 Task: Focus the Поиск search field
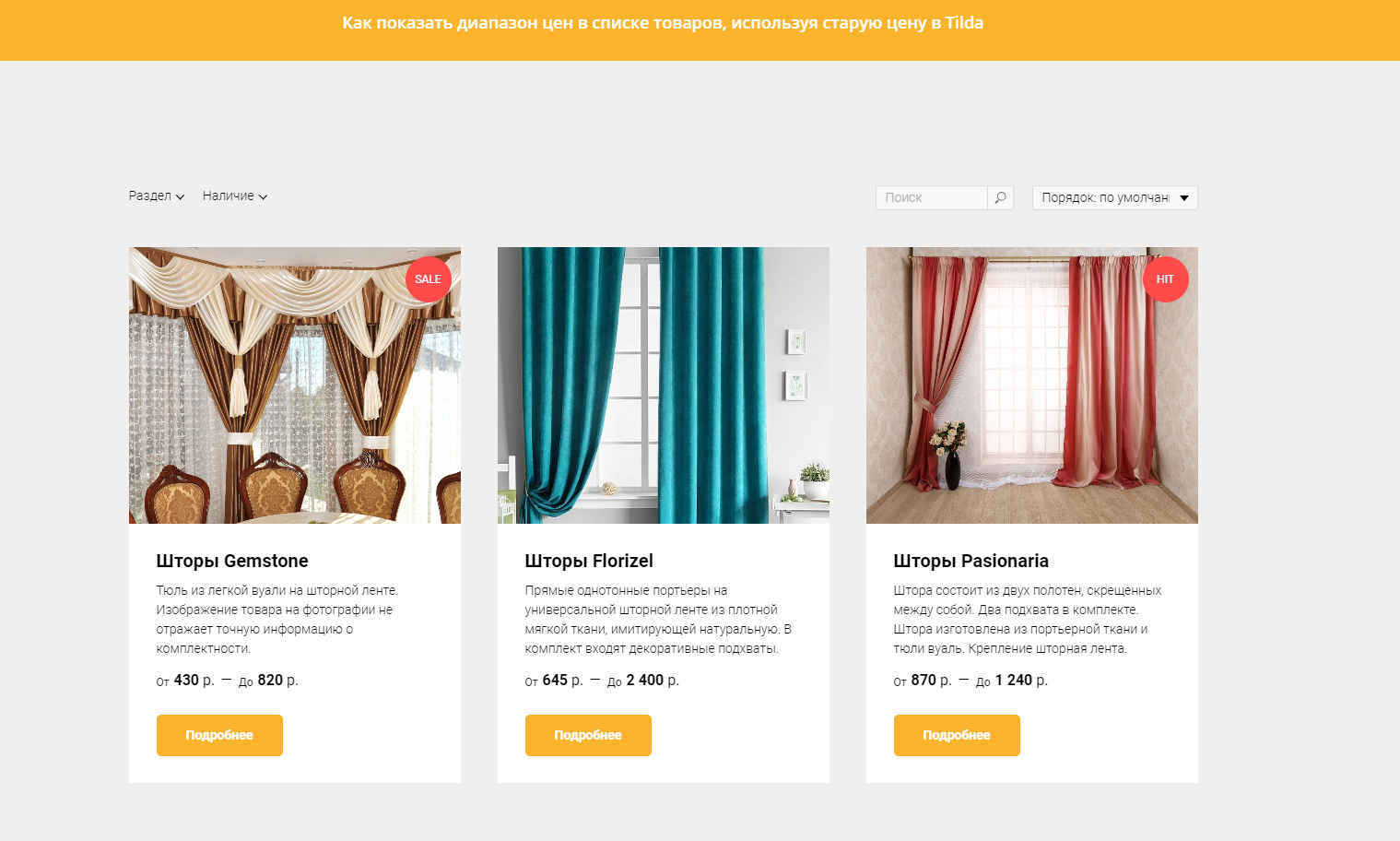coord(931,197)
